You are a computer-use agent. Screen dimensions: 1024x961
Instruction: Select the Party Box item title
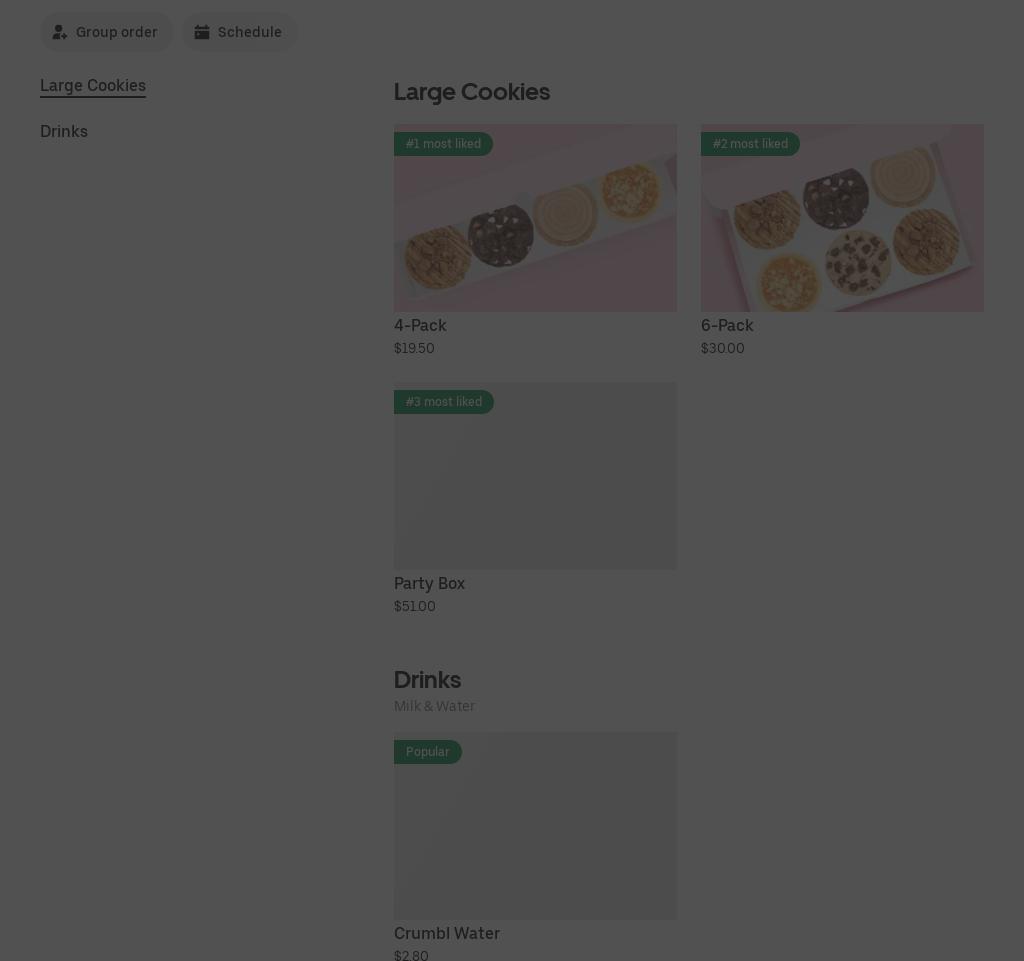(x=429, y=583)
